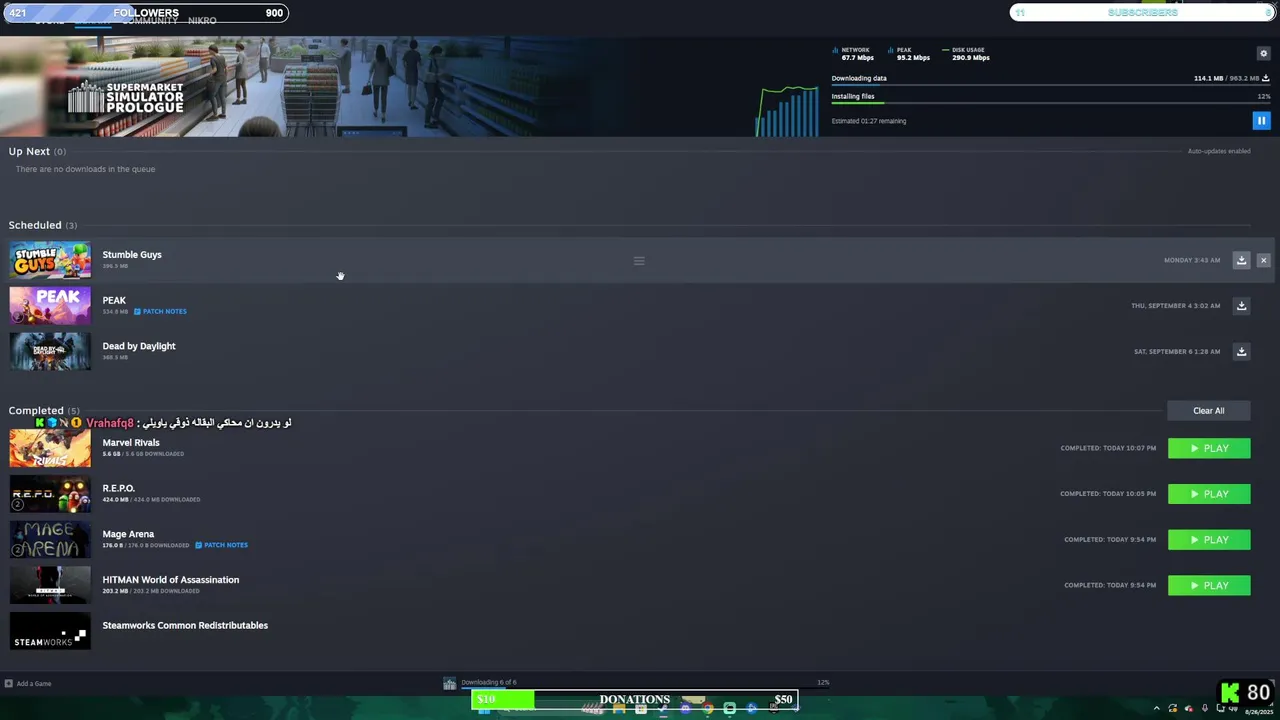Open the R.E.P.O. thumbnail
The height and width of the screenshot is (720, 1280).
click(50, 494)
